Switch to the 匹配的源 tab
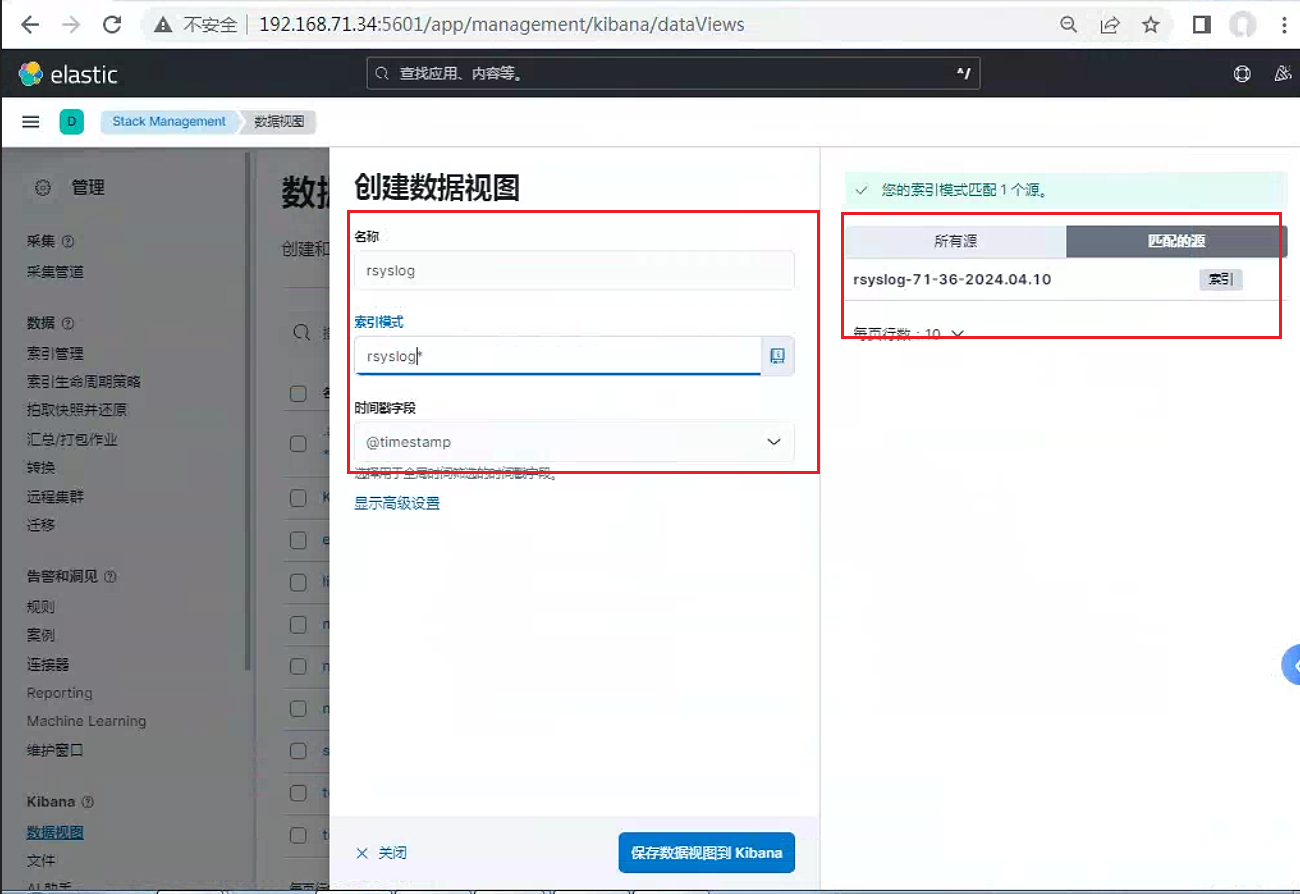 point(1177,241)
